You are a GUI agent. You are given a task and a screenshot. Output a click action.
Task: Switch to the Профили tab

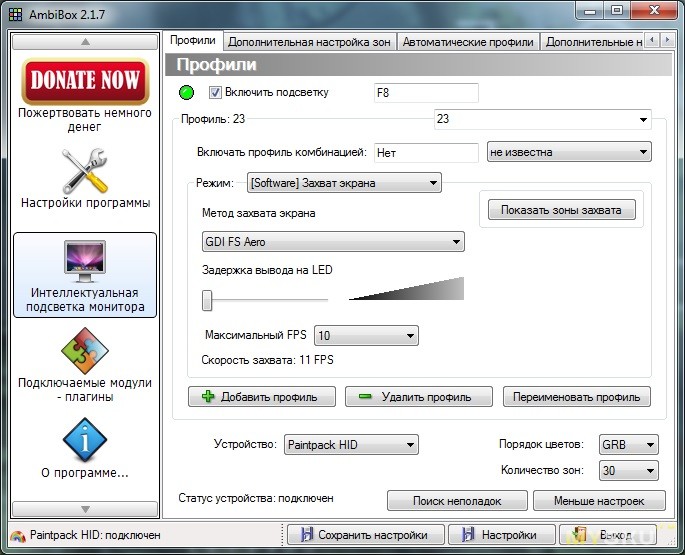click(x=193, y=41)
